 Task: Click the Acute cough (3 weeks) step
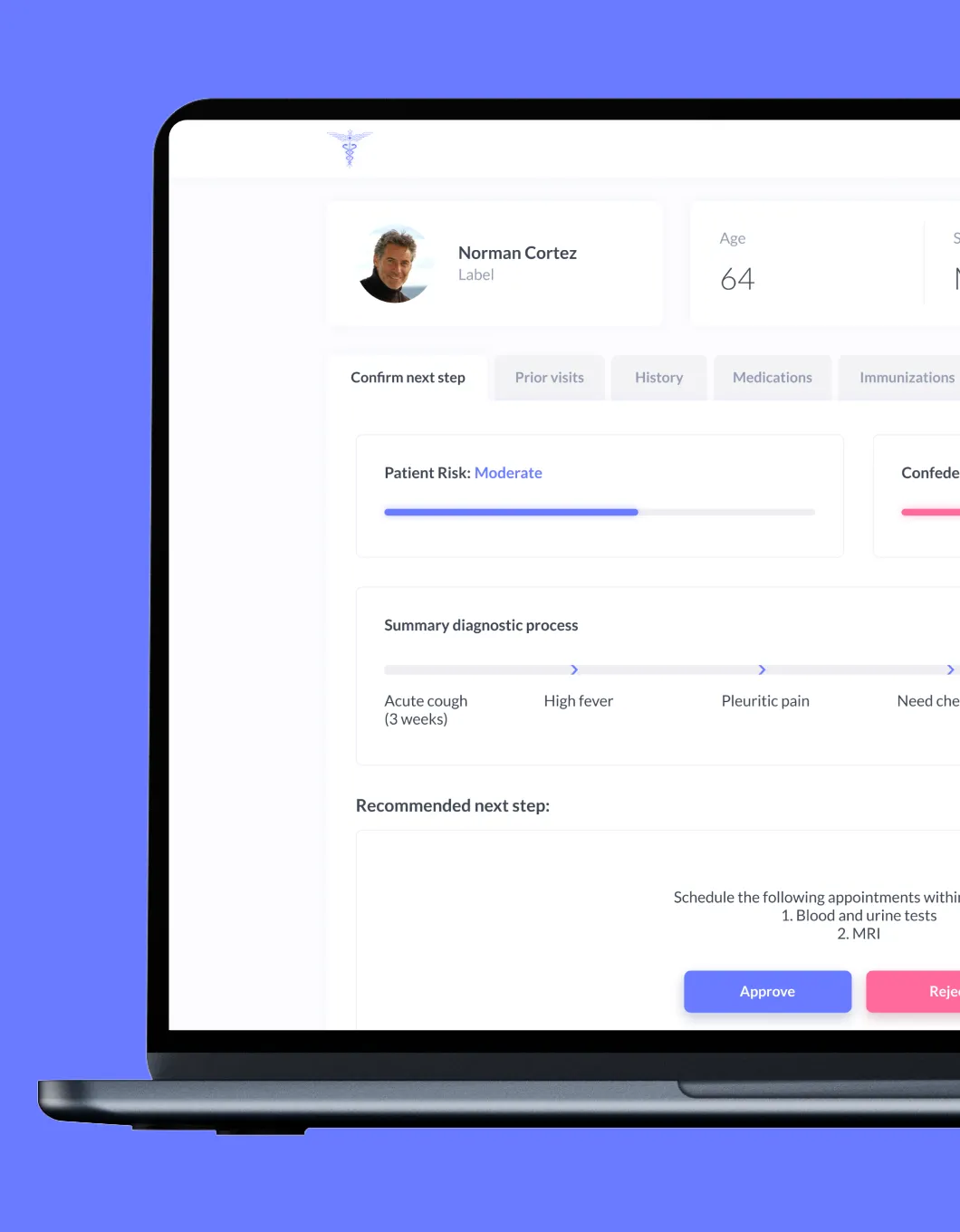pos(426,709)
